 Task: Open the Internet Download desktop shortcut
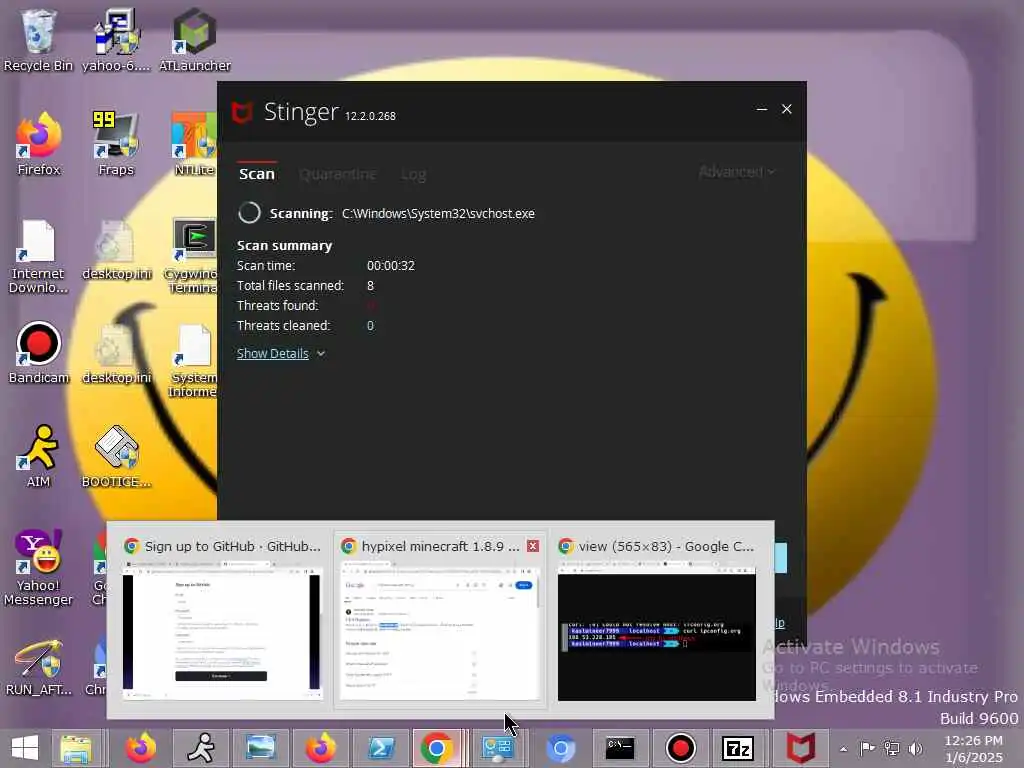pyautogui.click(x=38, y=256)
